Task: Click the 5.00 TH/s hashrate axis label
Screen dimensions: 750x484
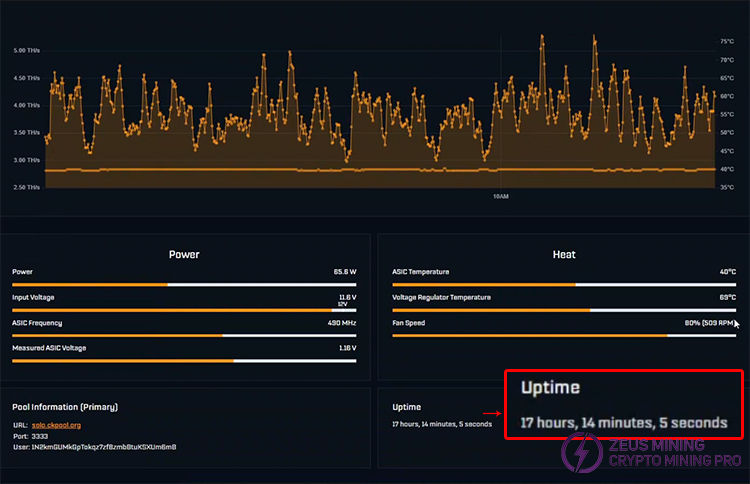Action: (x=26, y=50)
